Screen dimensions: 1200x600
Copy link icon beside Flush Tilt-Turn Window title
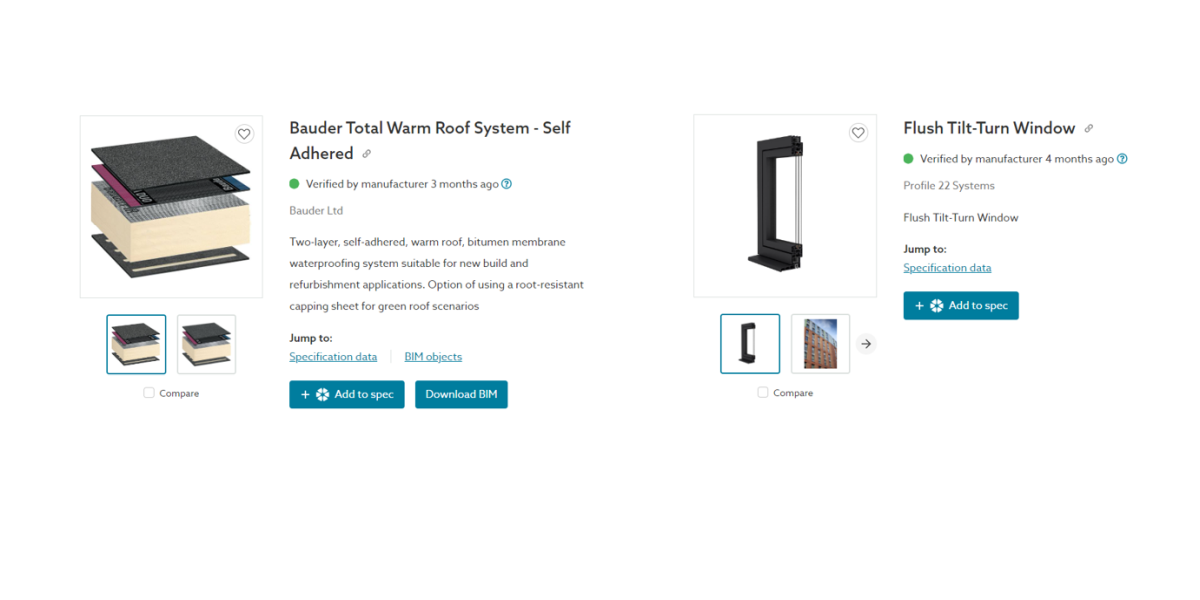[1089, 128]
